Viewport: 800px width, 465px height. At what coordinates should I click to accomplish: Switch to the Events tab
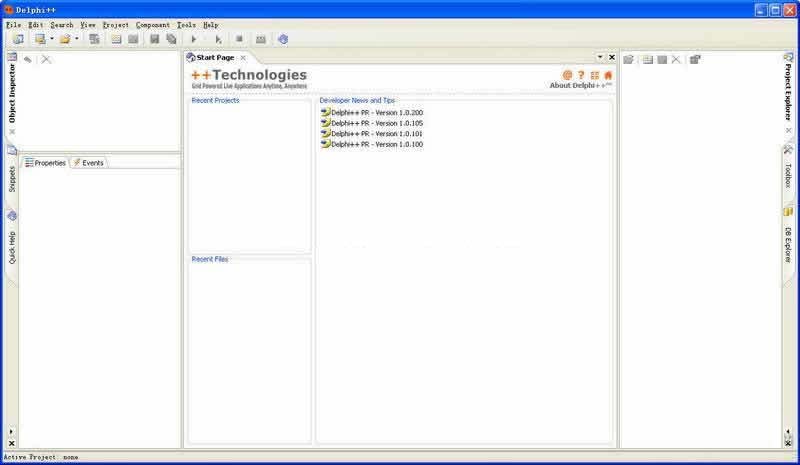point(88,163)
